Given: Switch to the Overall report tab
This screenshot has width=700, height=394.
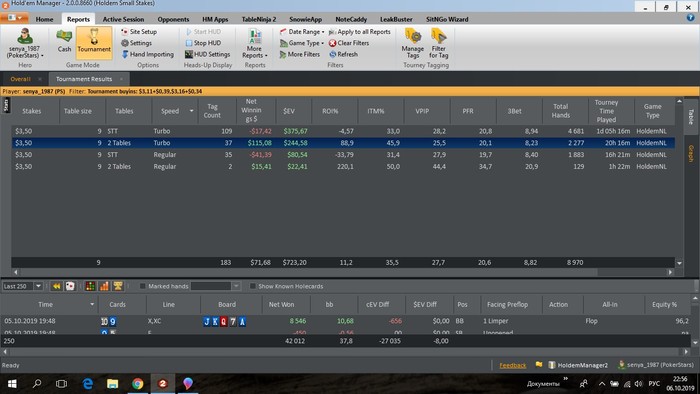Looking at the screenshot, I should click(20, 79).
